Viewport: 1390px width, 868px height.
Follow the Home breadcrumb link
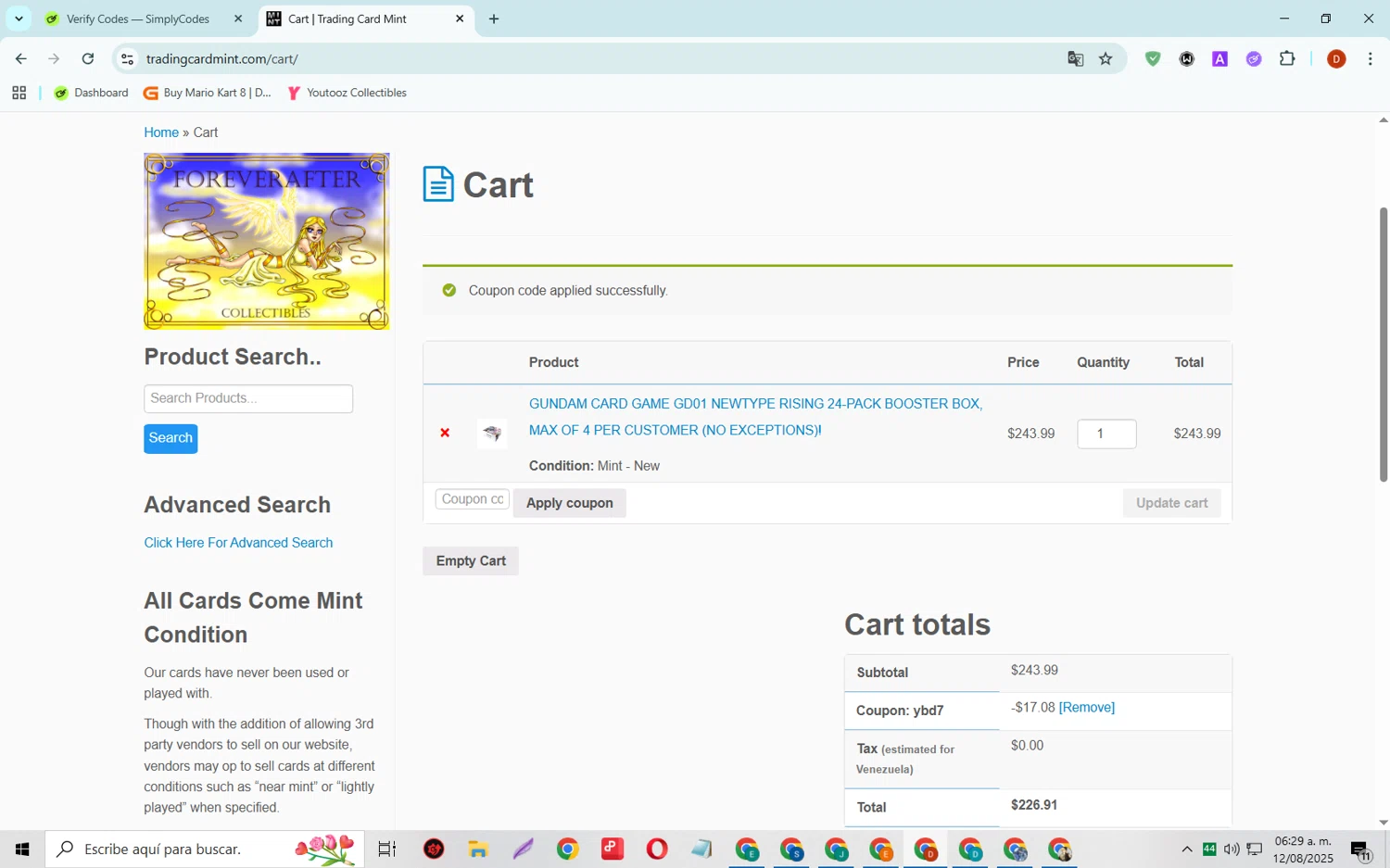click(x=161, y=132)
